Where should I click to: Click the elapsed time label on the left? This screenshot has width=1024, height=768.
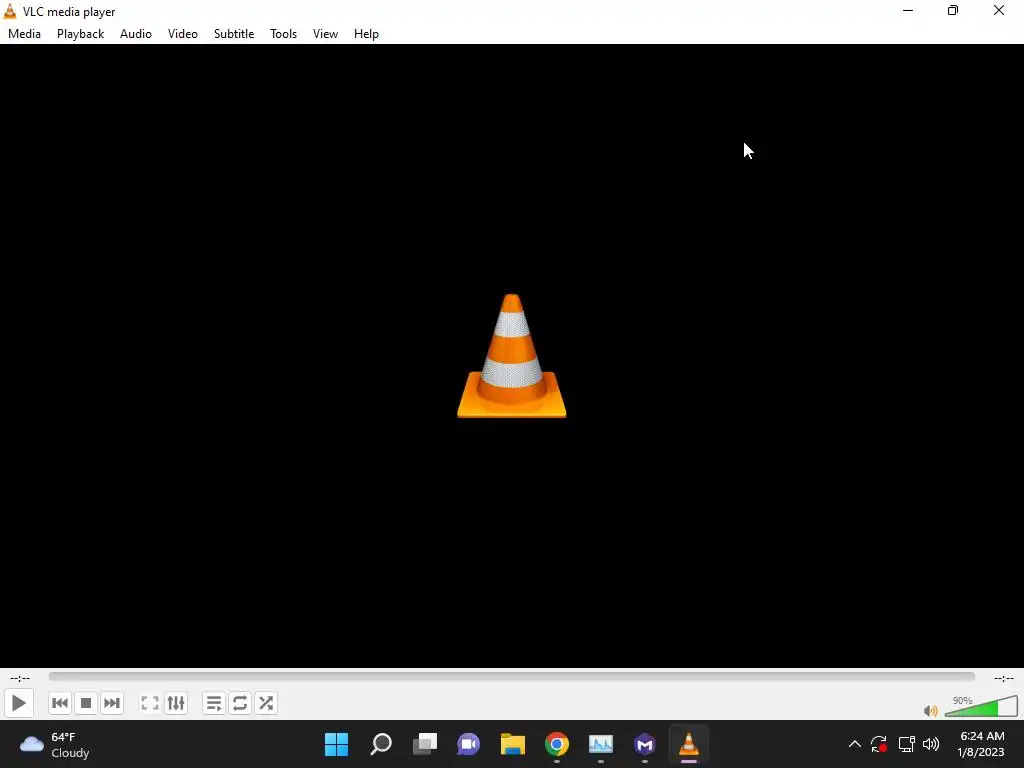pos(20,678)
